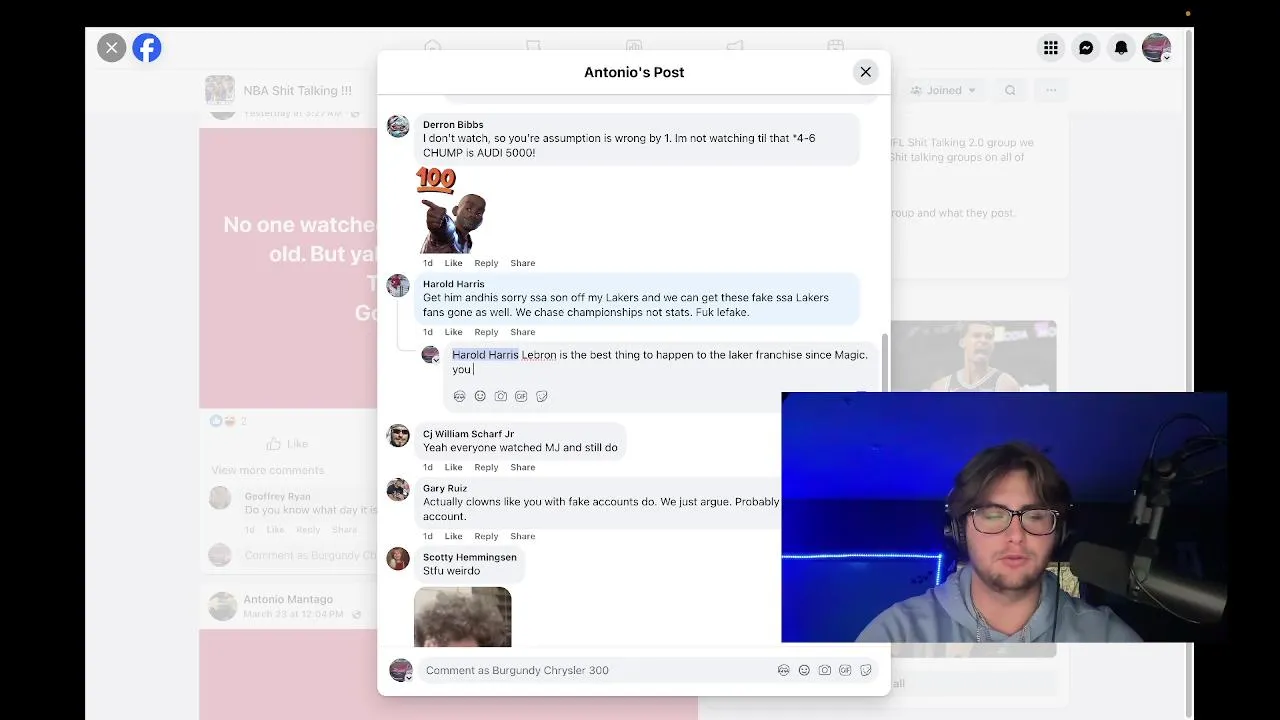This screenshot has height=720, width=1280.
Task: Open Cj William Scharf Jr's profile name
Action: click(x=468, y=434)
